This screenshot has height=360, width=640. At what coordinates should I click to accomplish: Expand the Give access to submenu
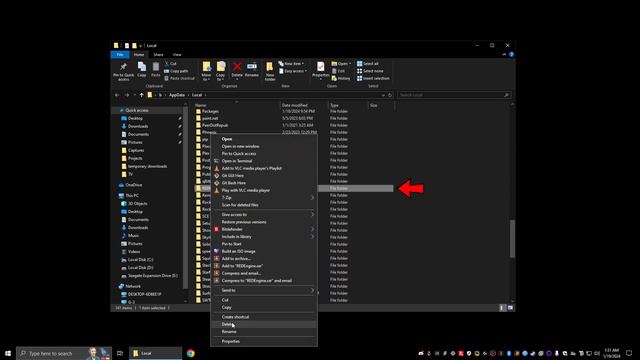(264, 215)
